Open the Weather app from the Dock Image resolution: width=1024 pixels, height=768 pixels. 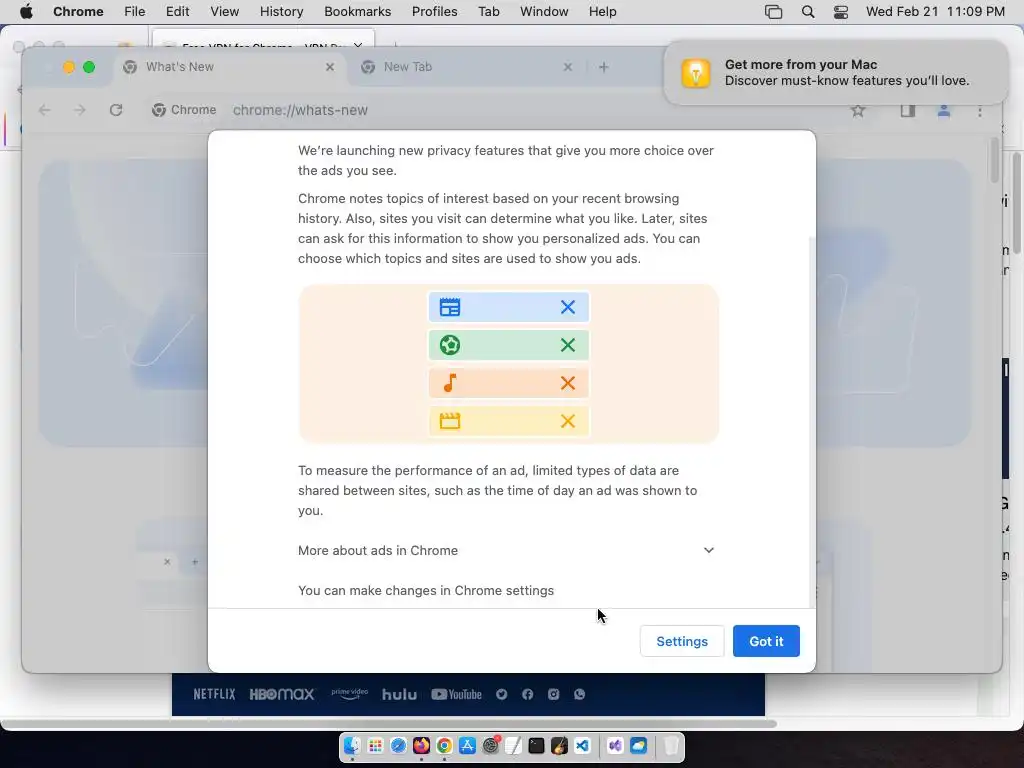pos(638,745)
